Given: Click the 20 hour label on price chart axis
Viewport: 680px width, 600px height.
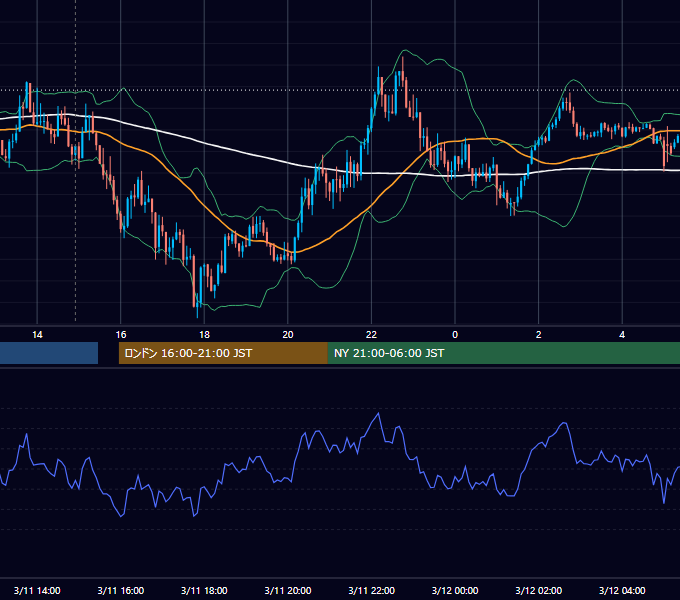Looking at the screenshot, I should [x=288, y=335].
